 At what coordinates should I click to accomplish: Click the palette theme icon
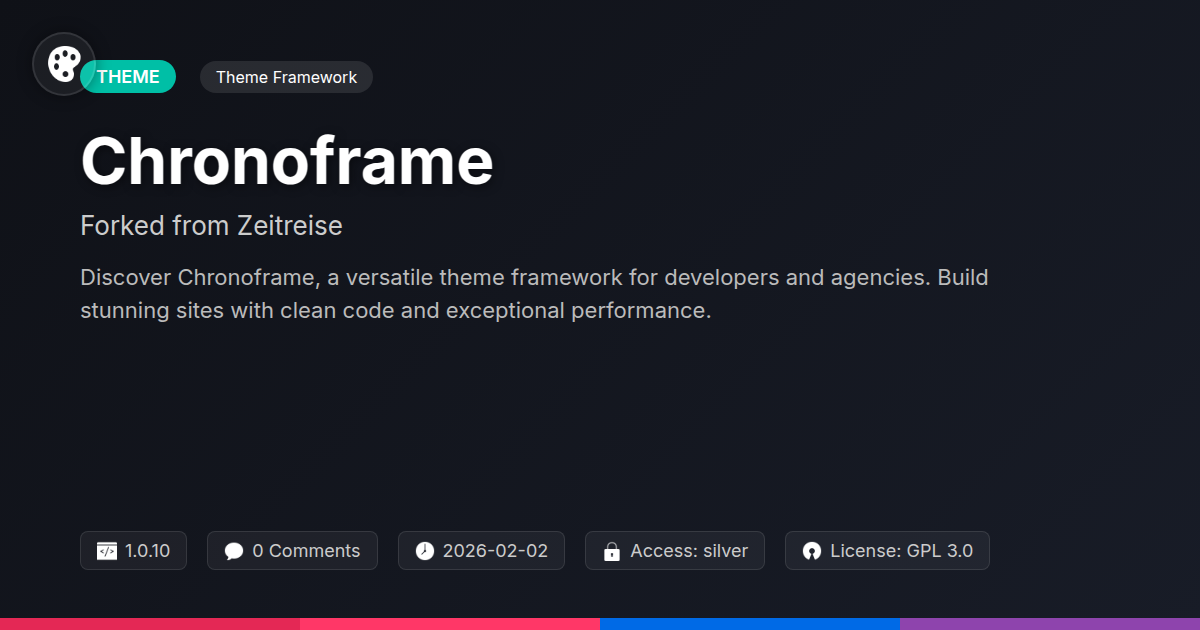pyautogui.click(x=64, y=64)
